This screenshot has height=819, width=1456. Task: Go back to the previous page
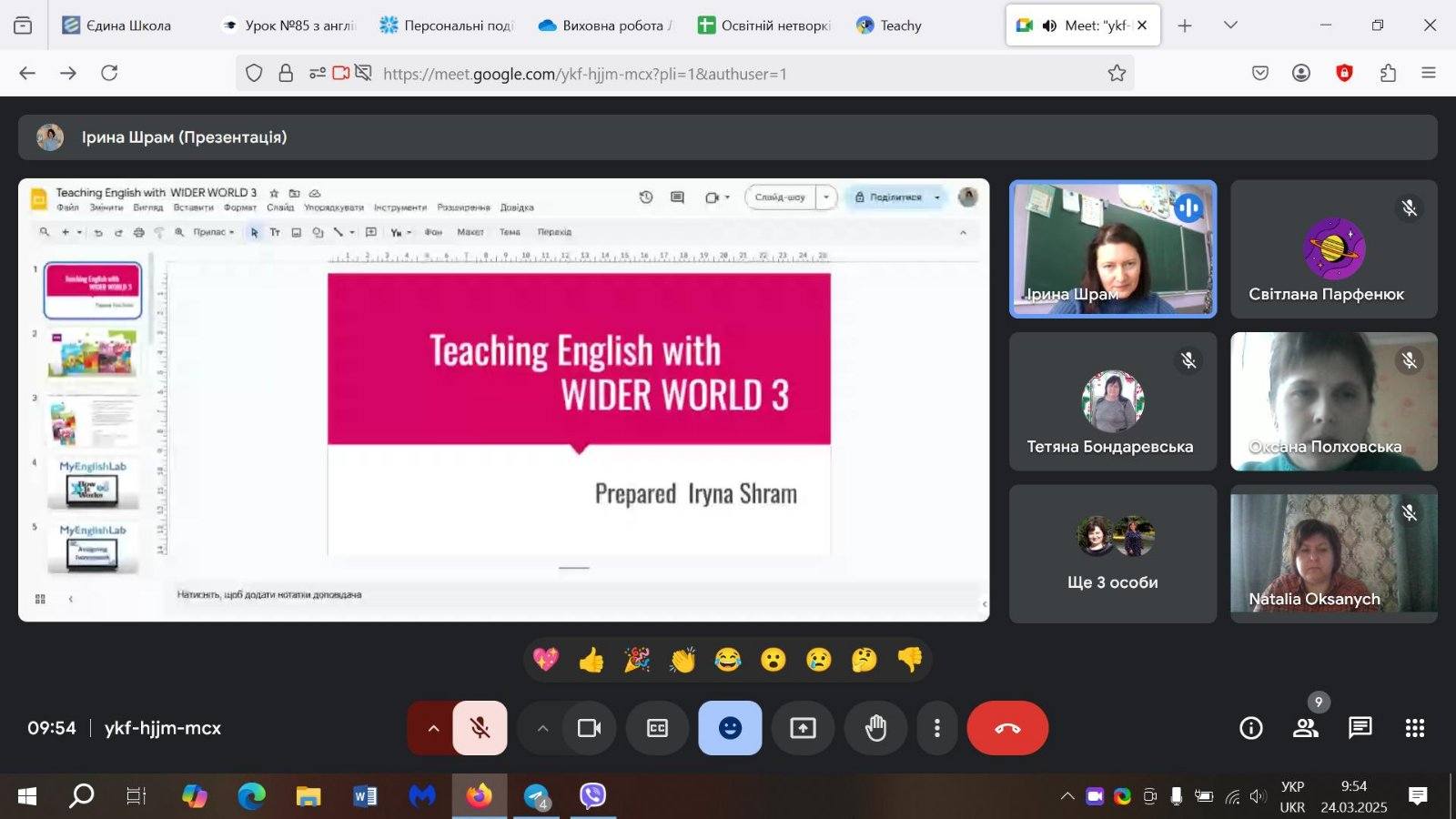point(27,73)
